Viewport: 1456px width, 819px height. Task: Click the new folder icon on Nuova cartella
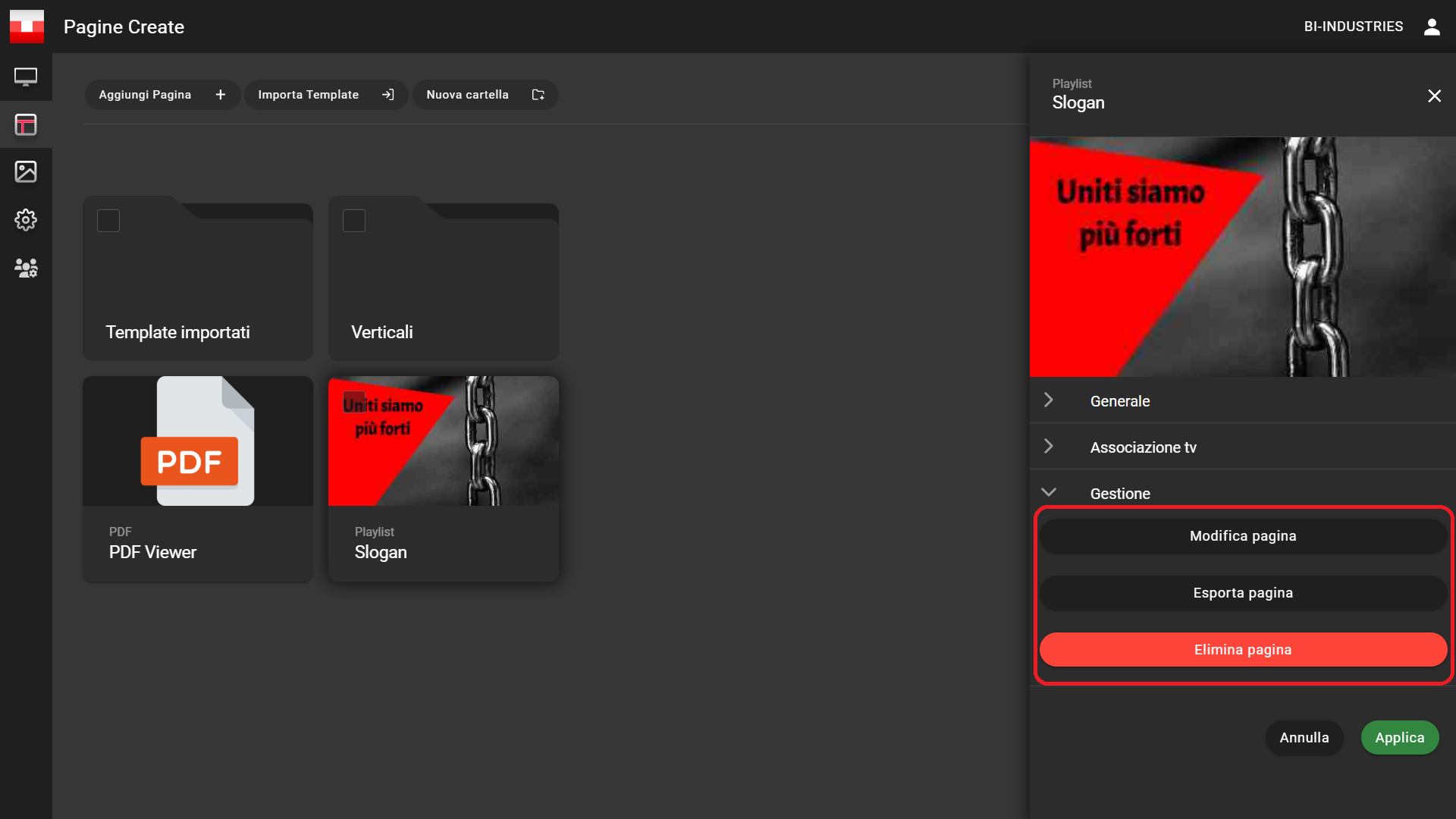(x=538, y=95)
